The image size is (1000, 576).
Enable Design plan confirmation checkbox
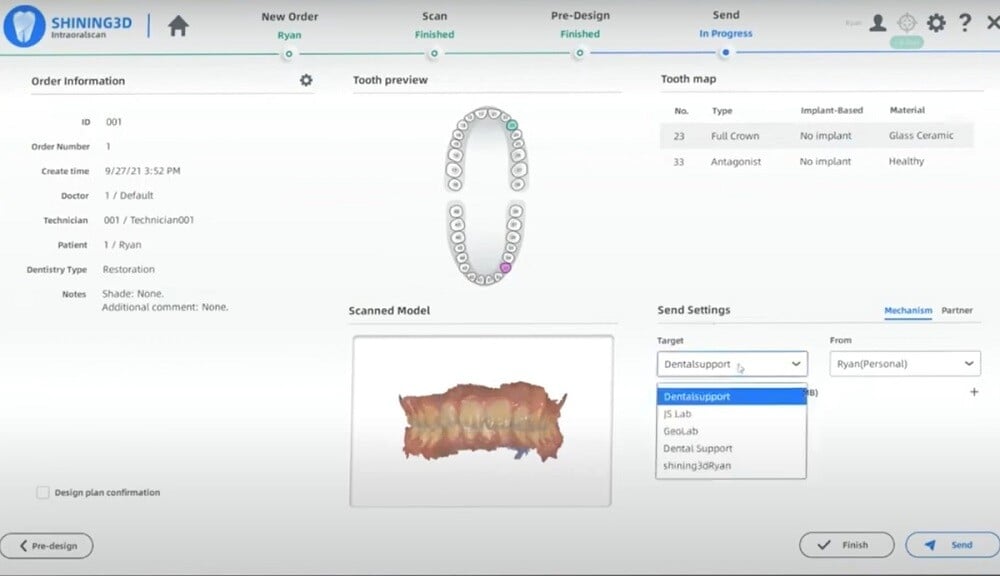tap(43, 492)
